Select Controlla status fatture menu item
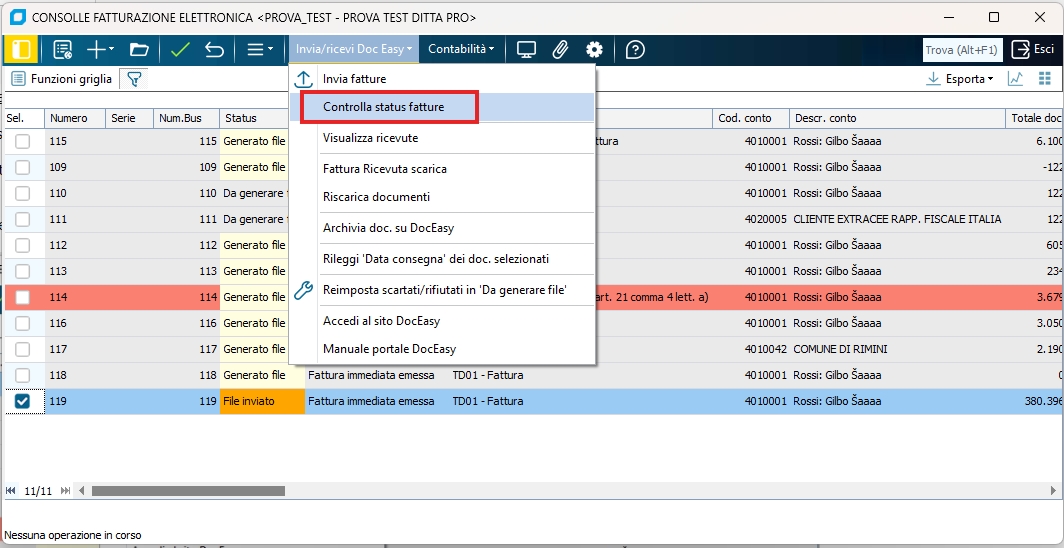 (x=384, y=107)
